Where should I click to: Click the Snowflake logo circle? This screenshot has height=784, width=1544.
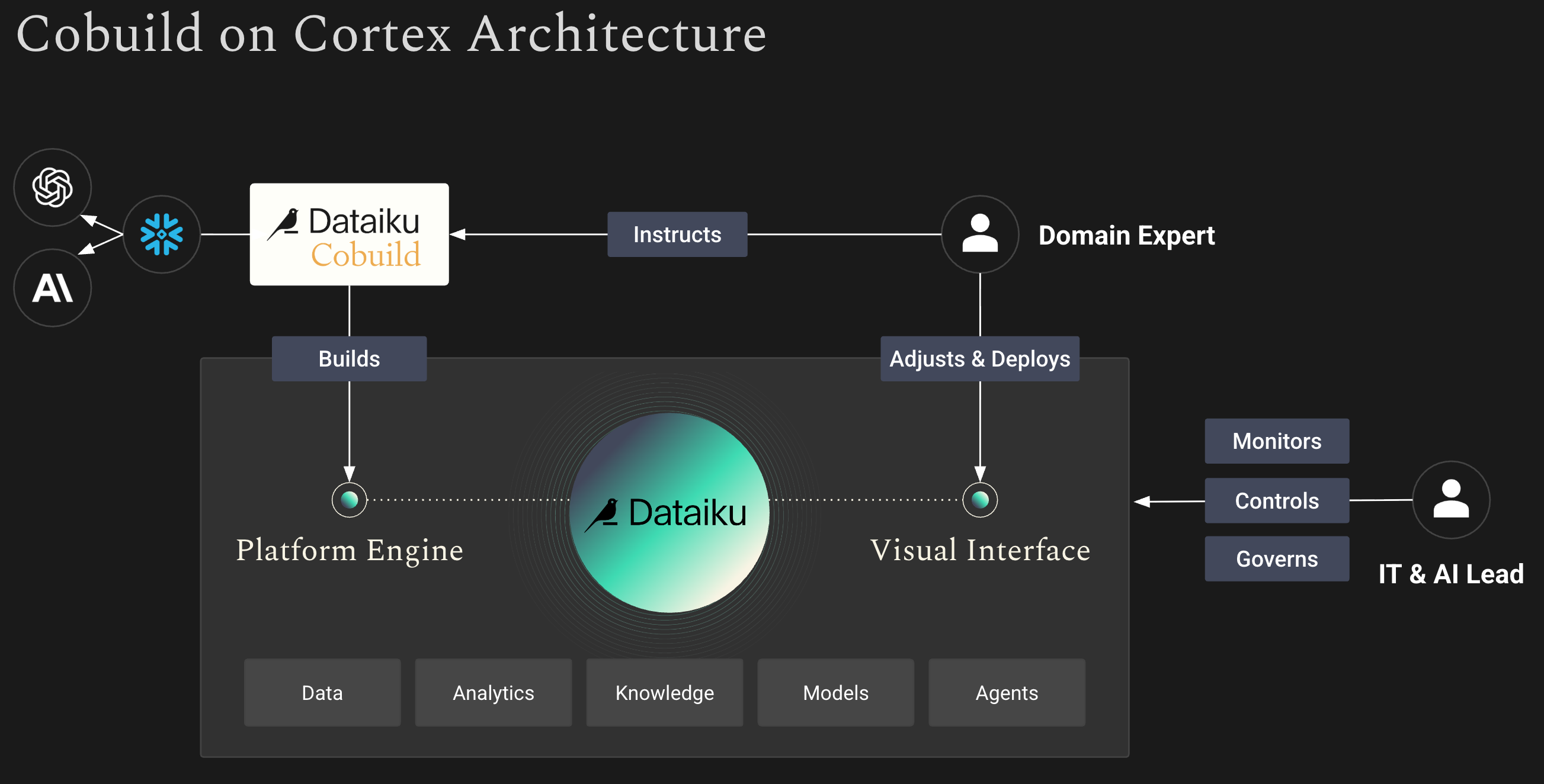[x=162, y=234]
